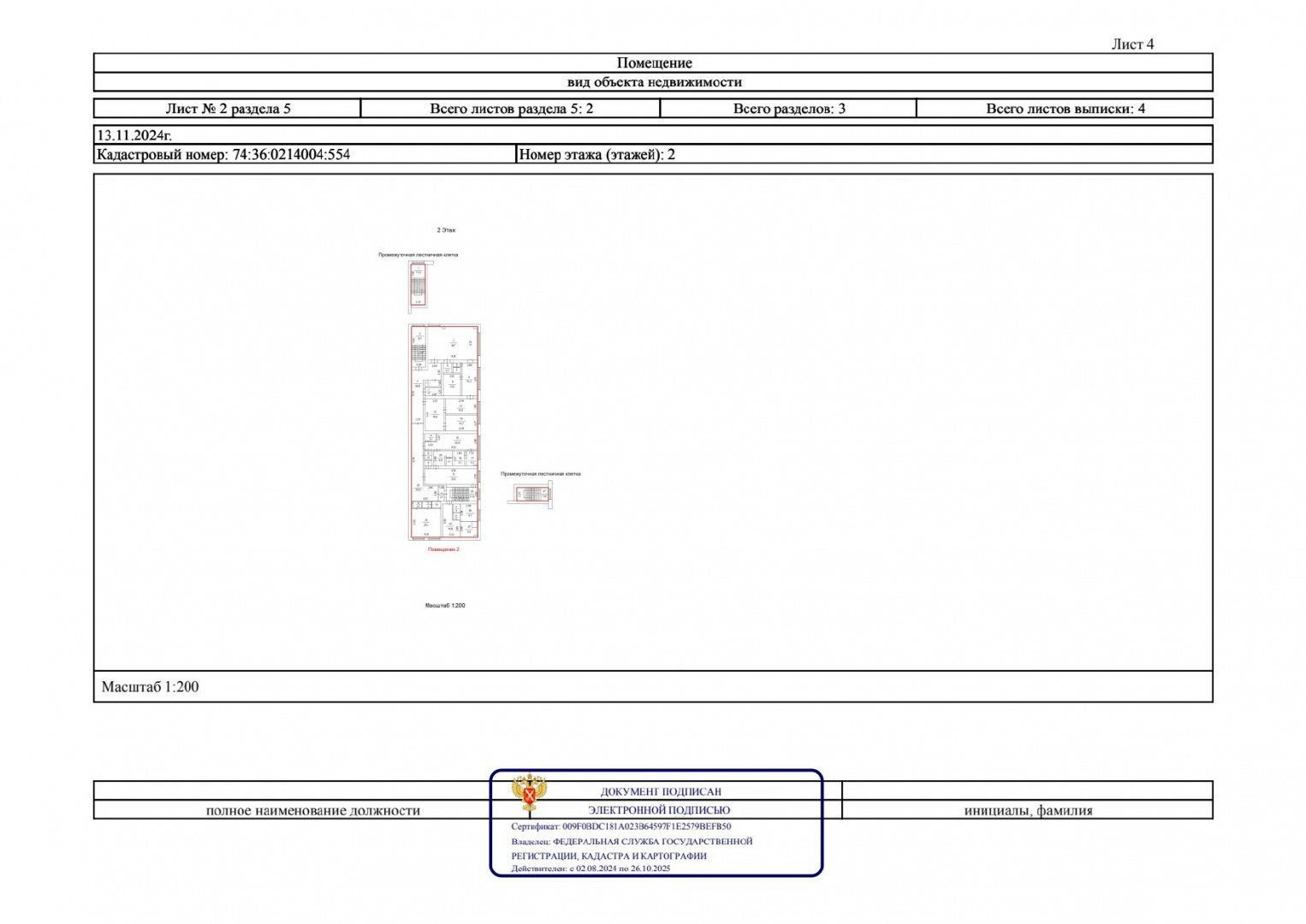Click the 'Помещение' title row
The height and width of the screenshot is (924, 1306).
coord(653,62)
